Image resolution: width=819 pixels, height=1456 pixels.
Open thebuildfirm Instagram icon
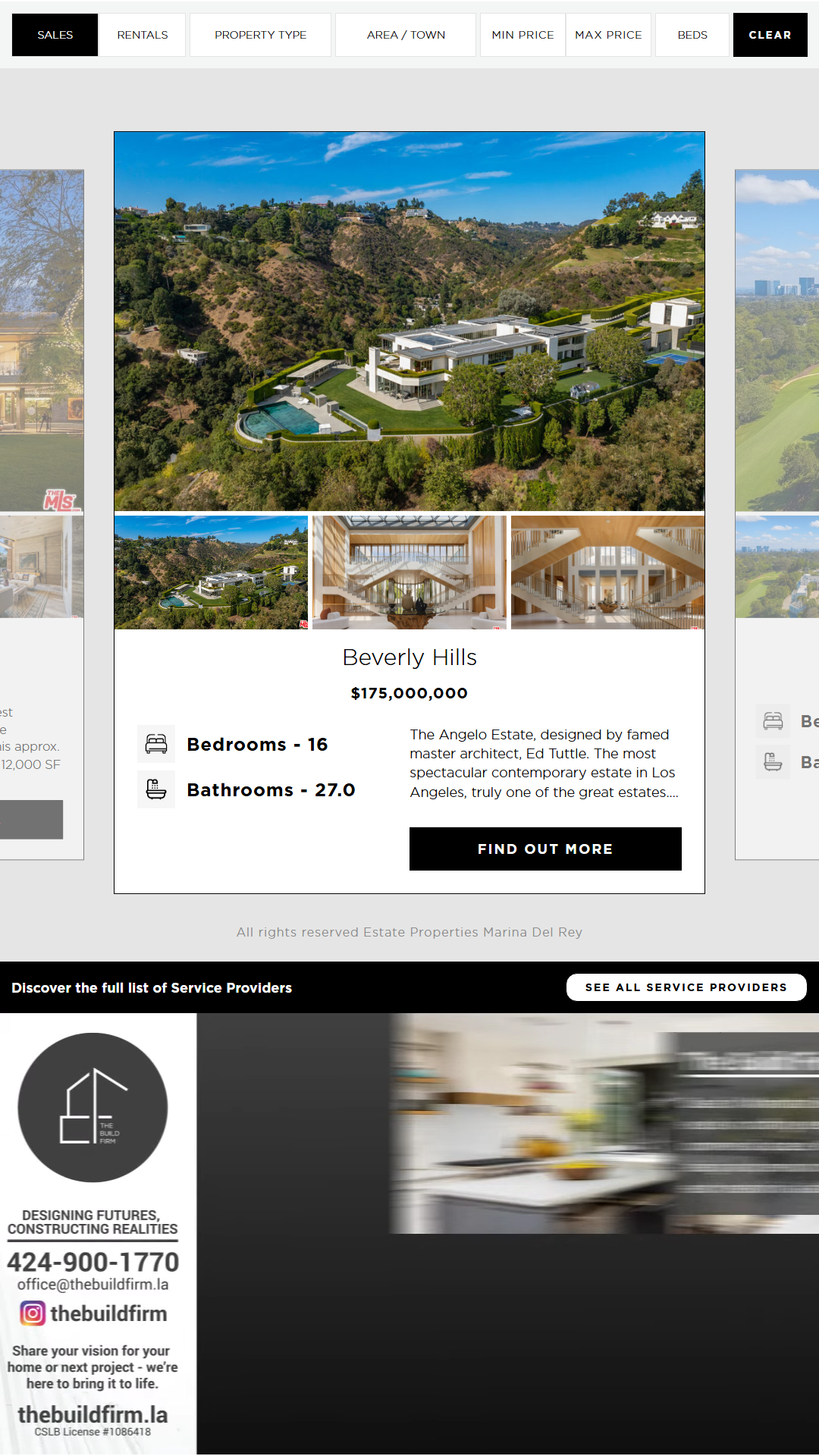click(33, 1313)
